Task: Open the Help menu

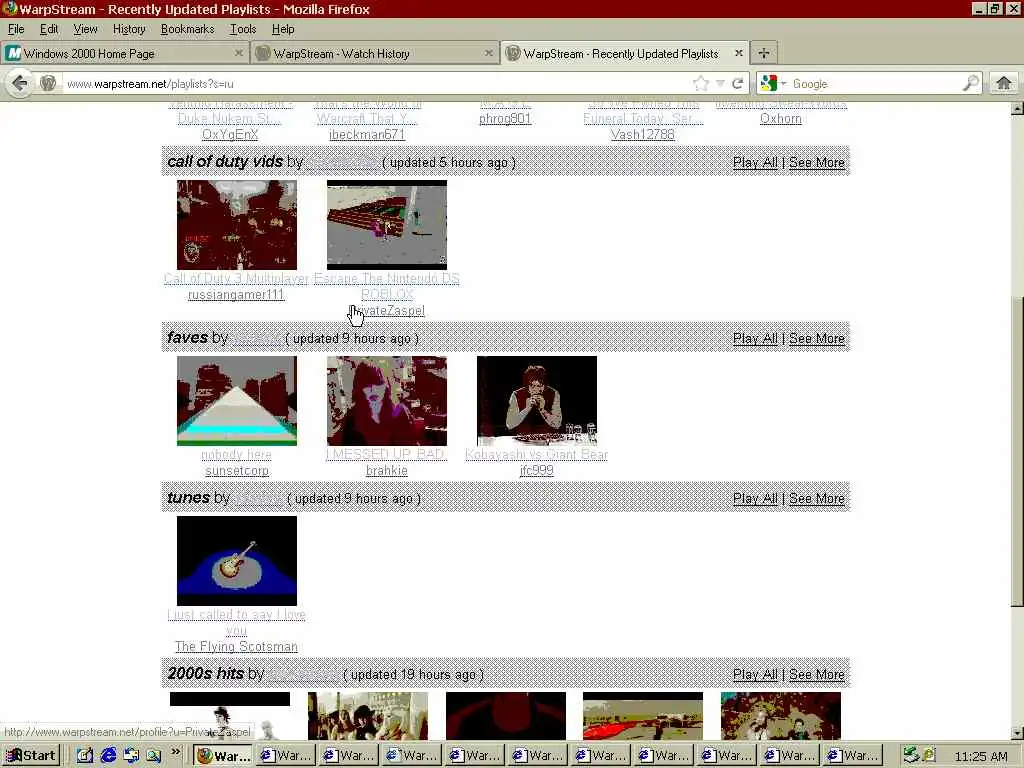Action: [x=283, y=29]
